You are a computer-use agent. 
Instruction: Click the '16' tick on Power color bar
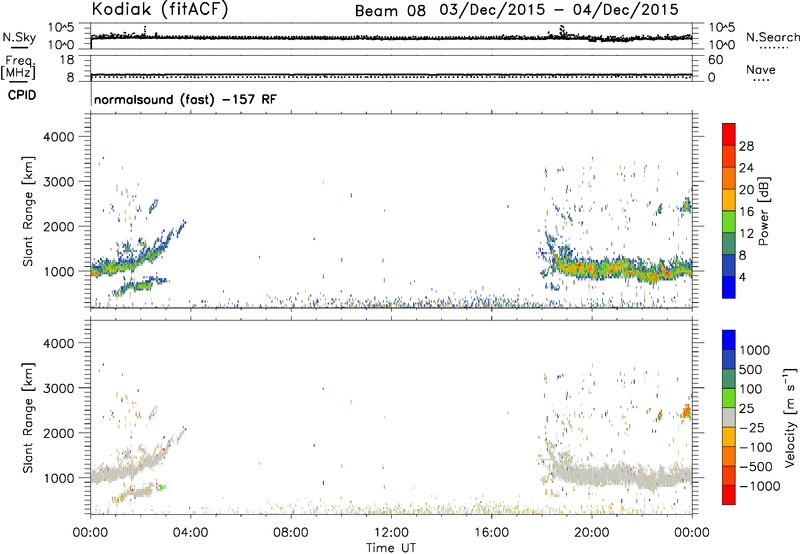point(746,212)
